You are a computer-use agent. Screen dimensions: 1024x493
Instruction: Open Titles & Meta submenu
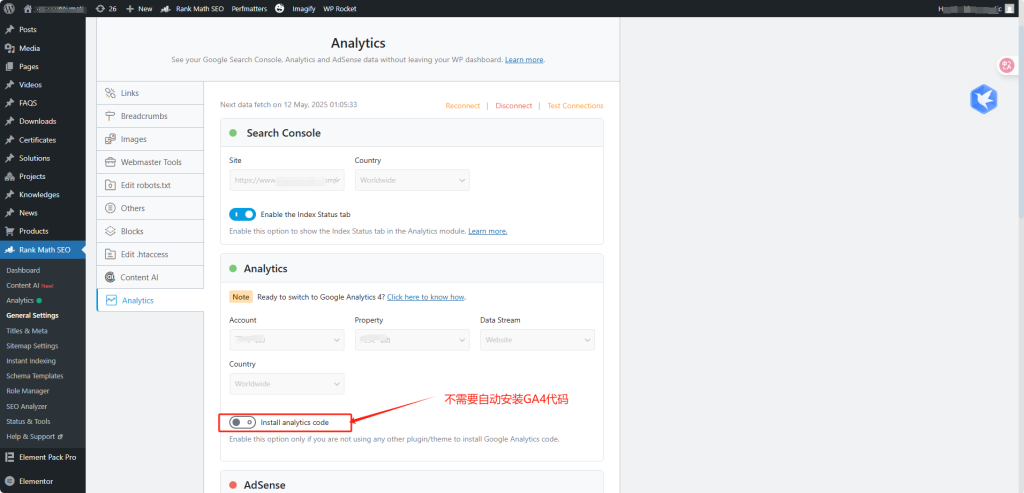click(27, 331)
